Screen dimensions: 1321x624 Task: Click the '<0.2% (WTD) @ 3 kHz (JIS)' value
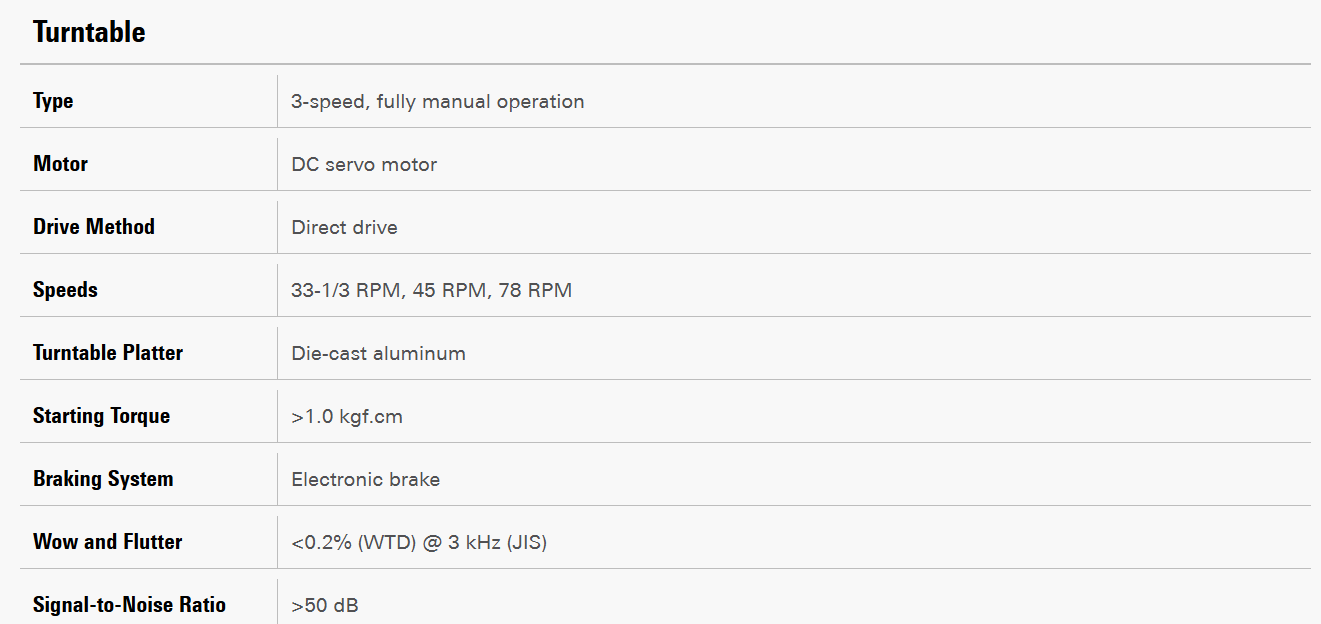tap(419, 542)
